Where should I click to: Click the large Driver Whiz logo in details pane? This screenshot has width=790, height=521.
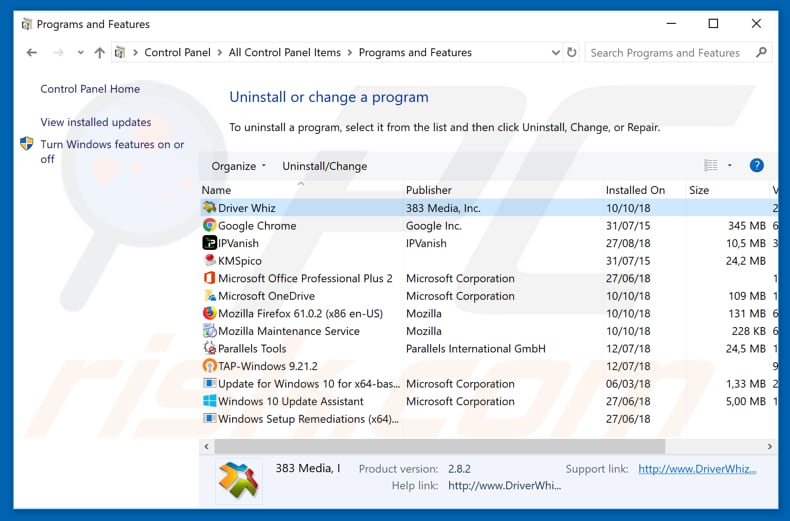[x=239, y=481]
